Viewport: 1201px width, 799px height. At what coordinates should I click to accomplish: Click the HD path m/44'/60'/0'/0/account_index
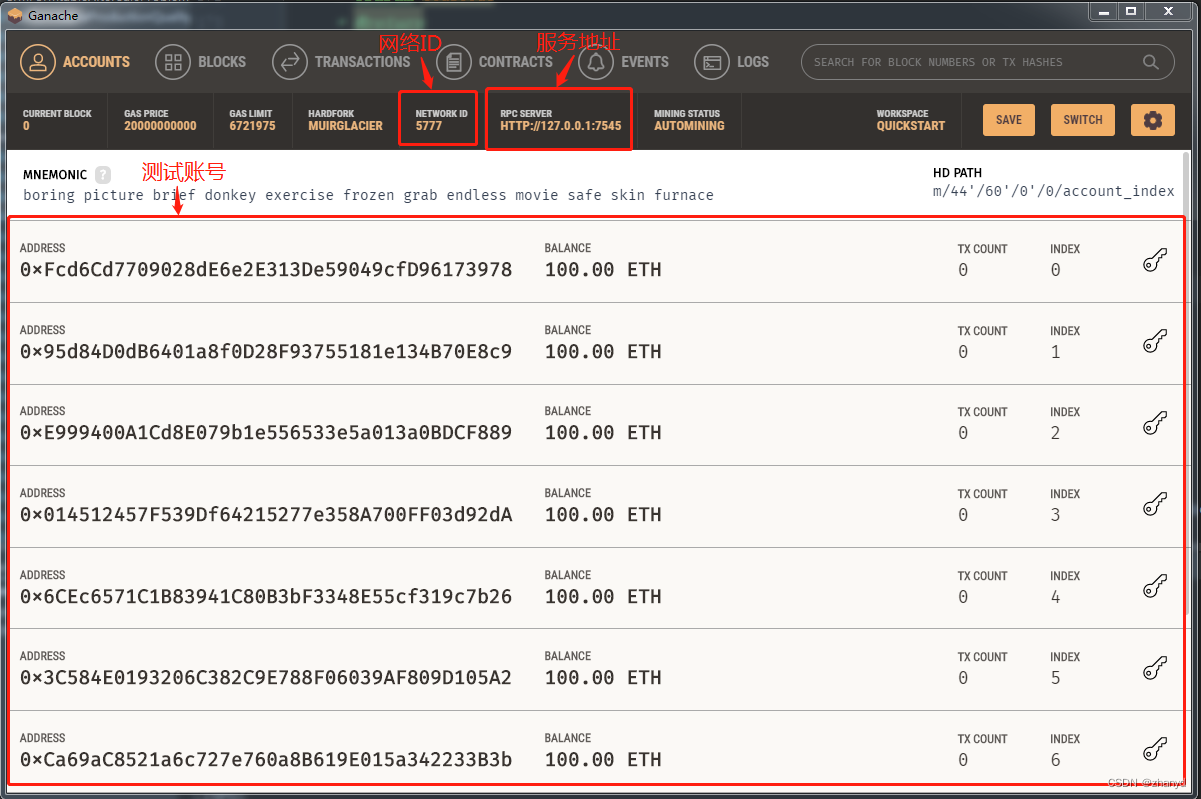point(1054,192)
